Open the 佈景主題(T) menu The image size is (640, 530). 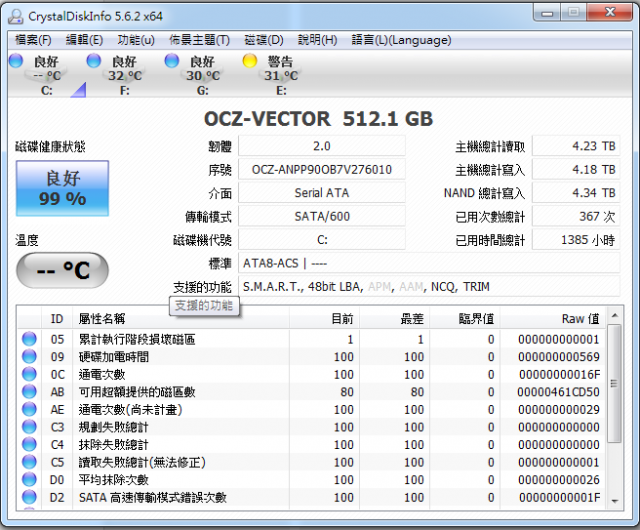pos(199,40)
